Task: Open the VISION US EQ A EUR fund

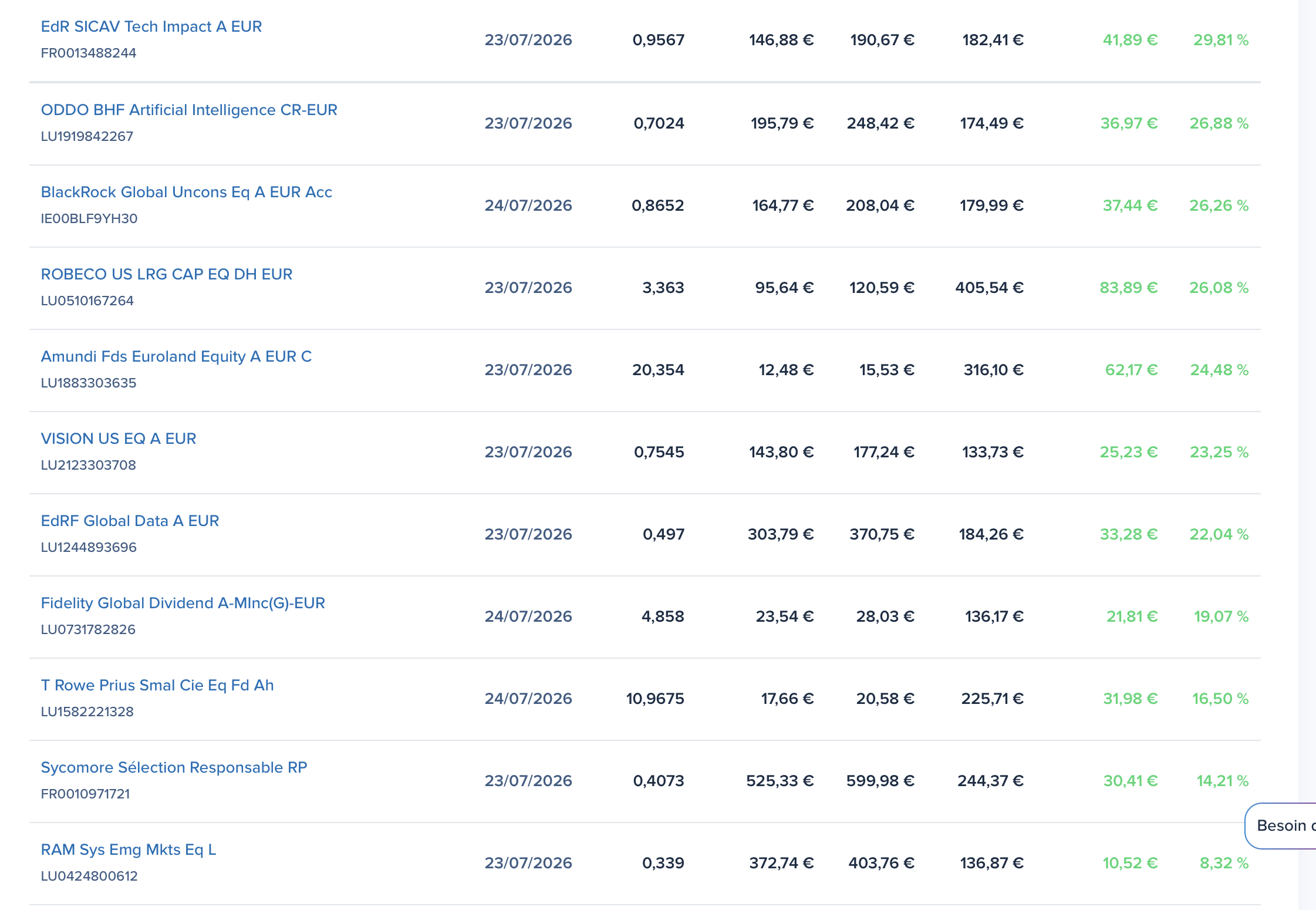Action: 119,439
